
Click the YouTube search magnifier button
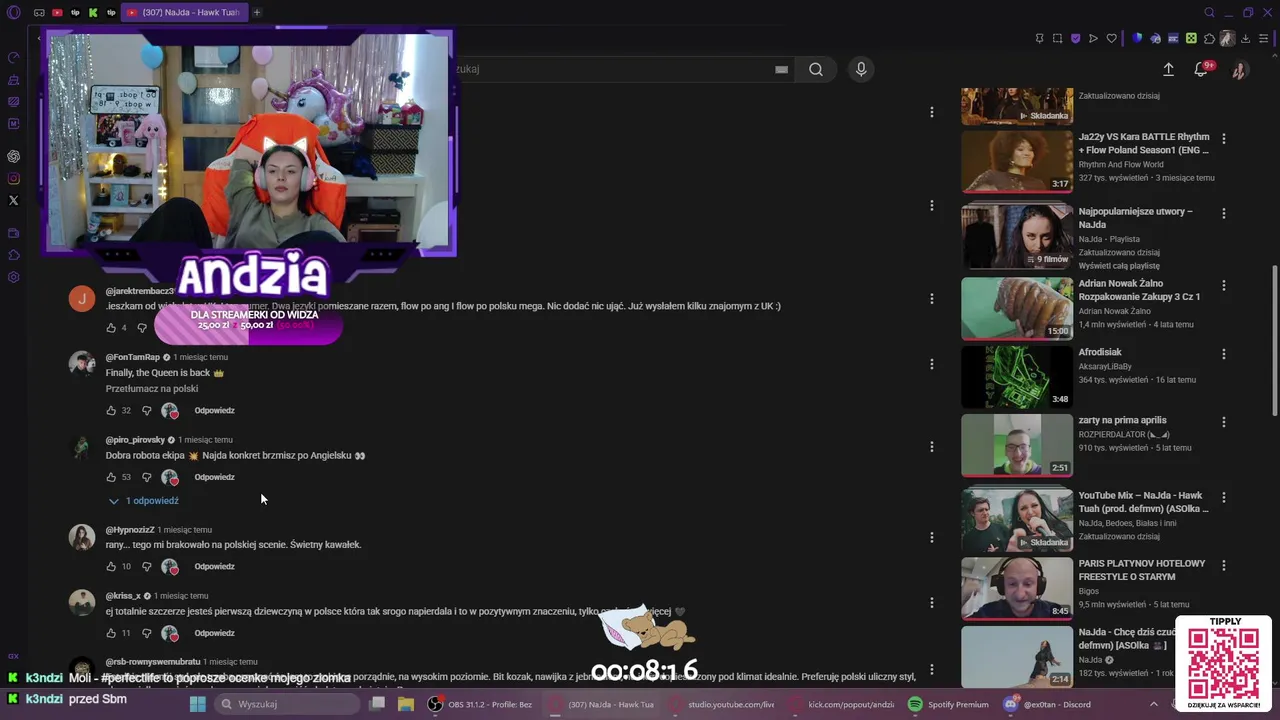pos(816,69)
